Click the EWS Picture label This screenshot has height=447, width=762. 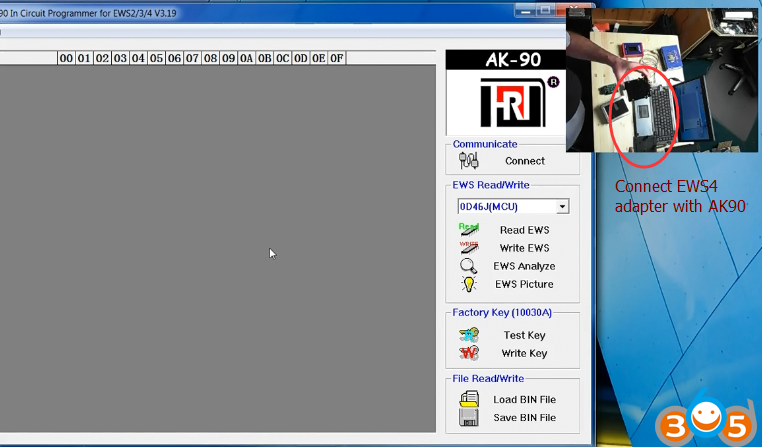[x=524, y=284]
